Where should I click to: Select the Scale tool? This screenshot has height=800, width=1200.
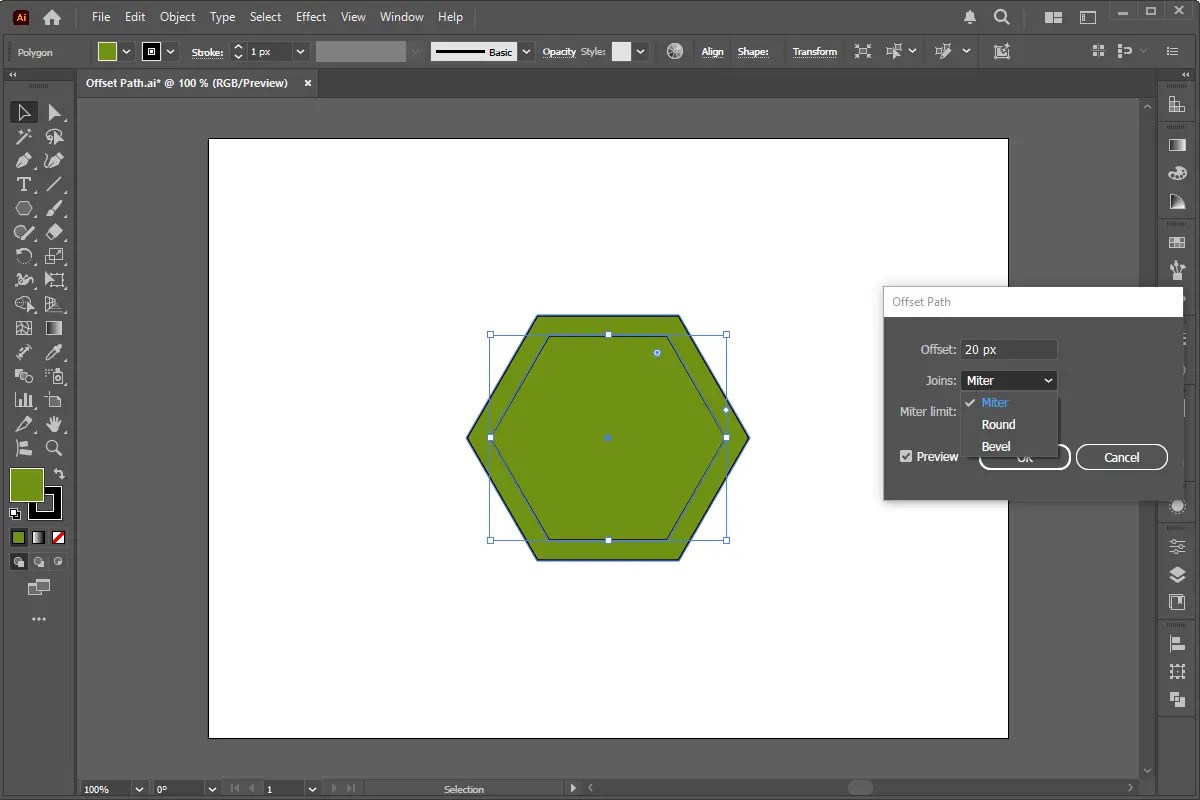(x=55, y=257)
